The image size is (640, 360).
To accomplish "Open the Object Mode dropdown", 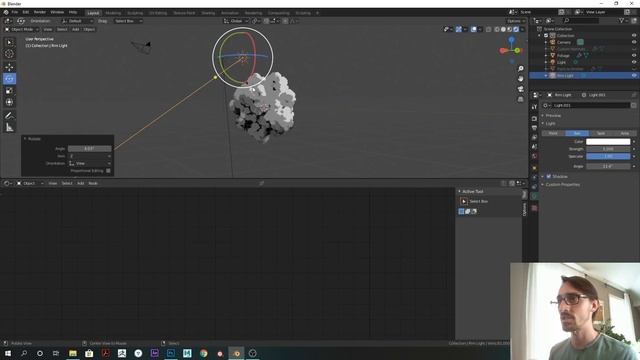I will point(22,29).
